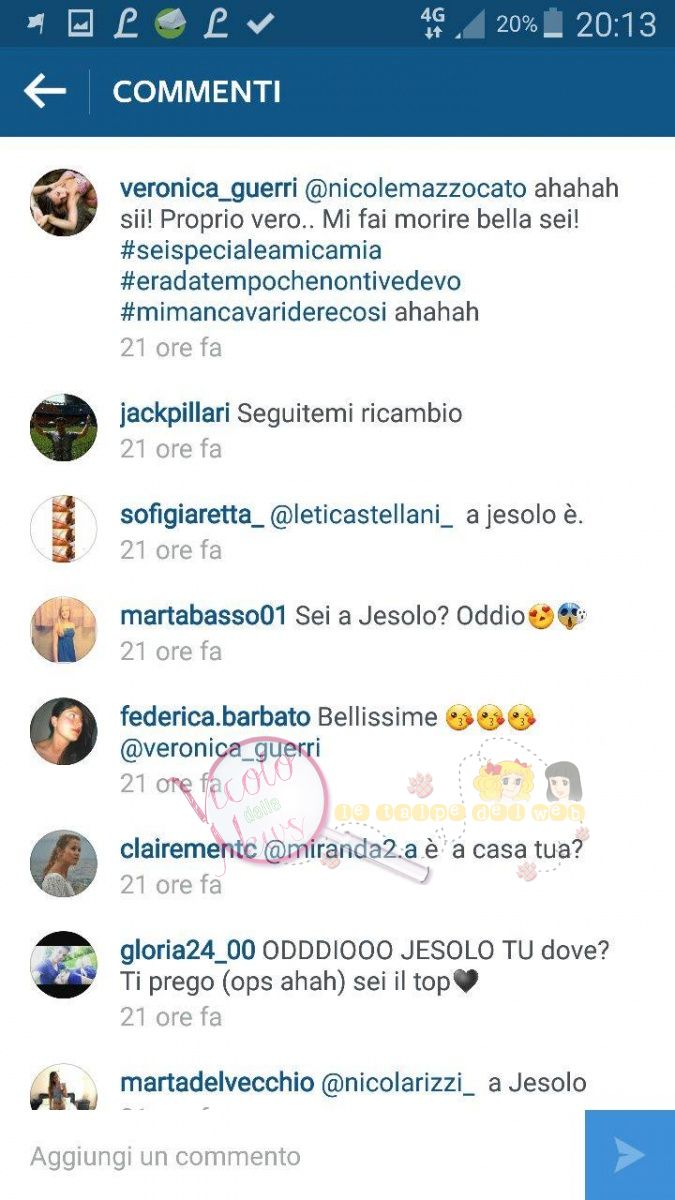This screenshot has height=1200, width=675.
Task: Open gloria24_00's avatar
Action: click(64, 965)
